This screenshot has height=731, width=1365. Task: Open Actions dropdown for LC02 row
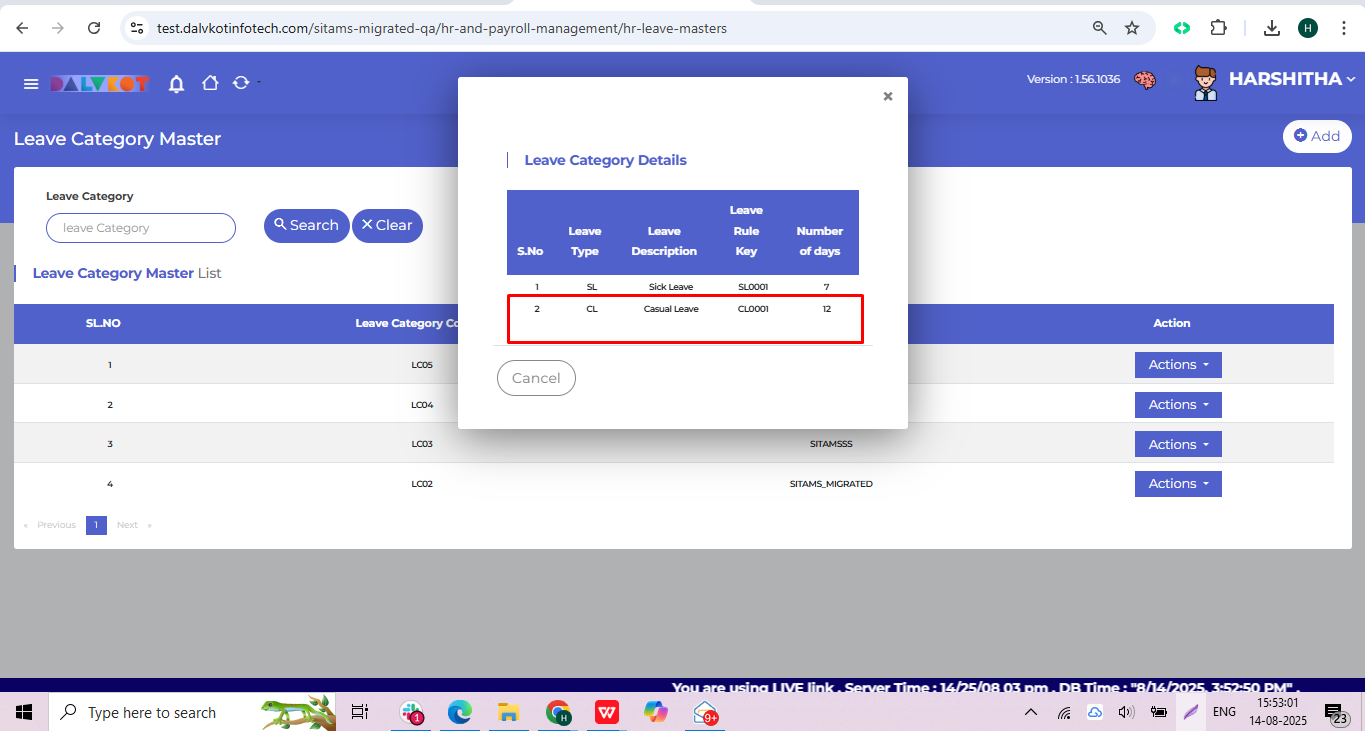[x=1177, y=484]
